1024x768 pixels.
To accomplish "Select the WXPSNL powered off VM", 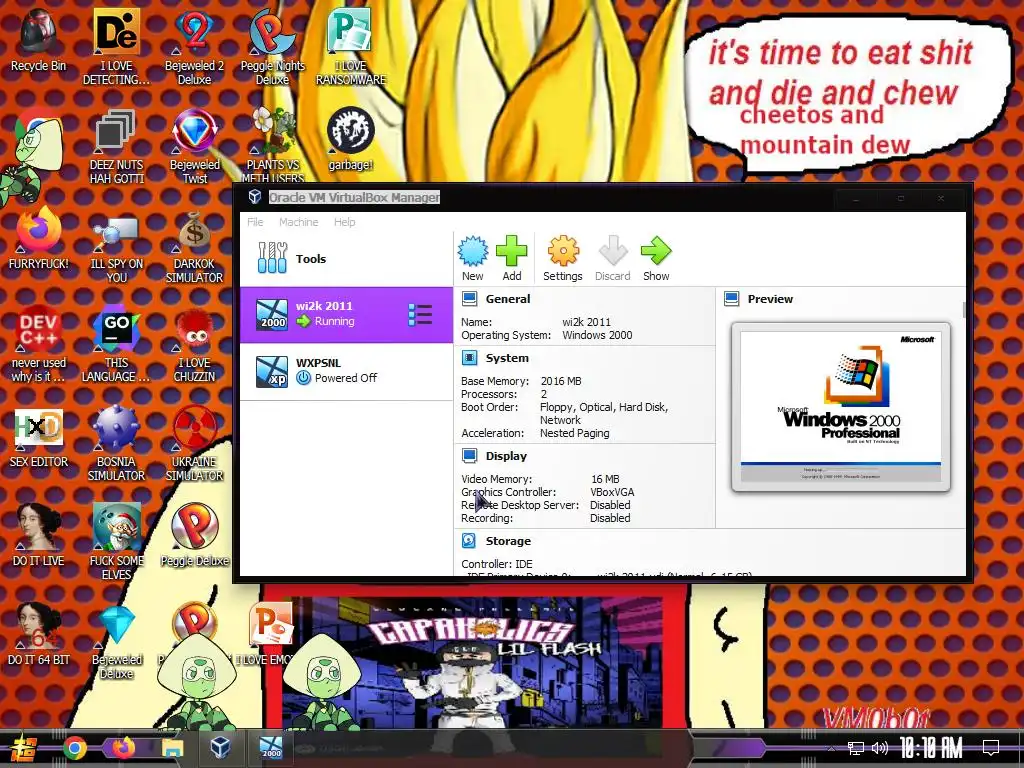I will pos(346,371).
